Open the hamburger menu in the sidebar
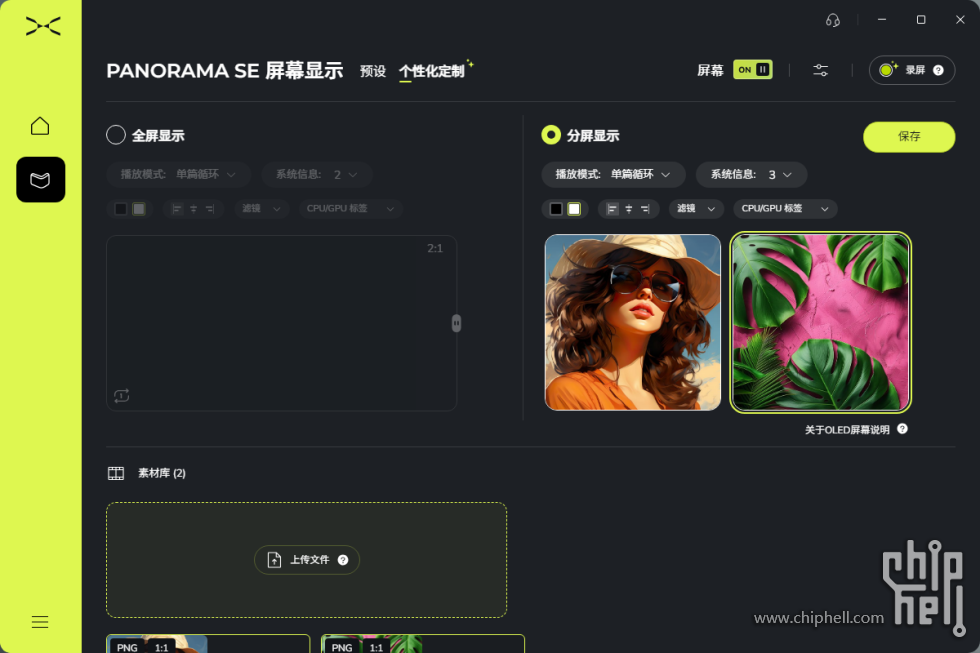The height and width of the screenshot is (653, 980). coord(40,622)
